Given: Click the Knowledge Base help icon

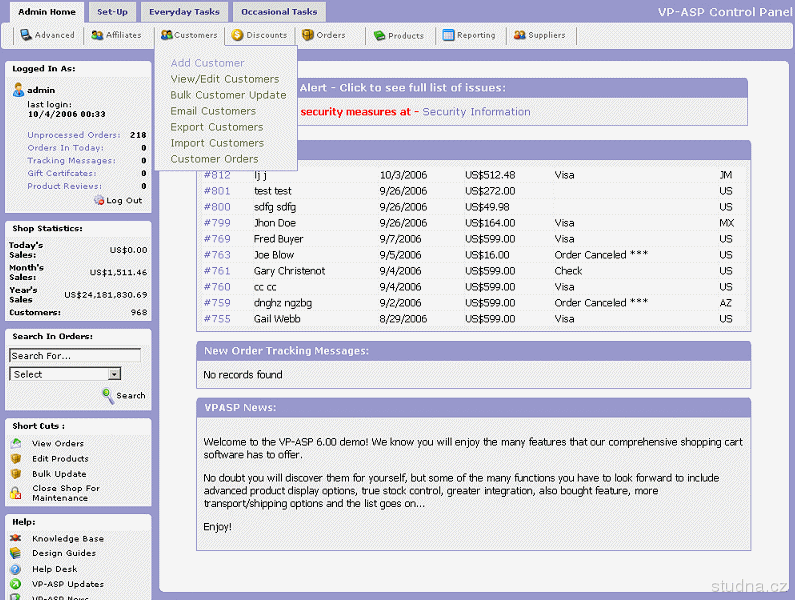Looking at the screenshot, I should point(16,539).
